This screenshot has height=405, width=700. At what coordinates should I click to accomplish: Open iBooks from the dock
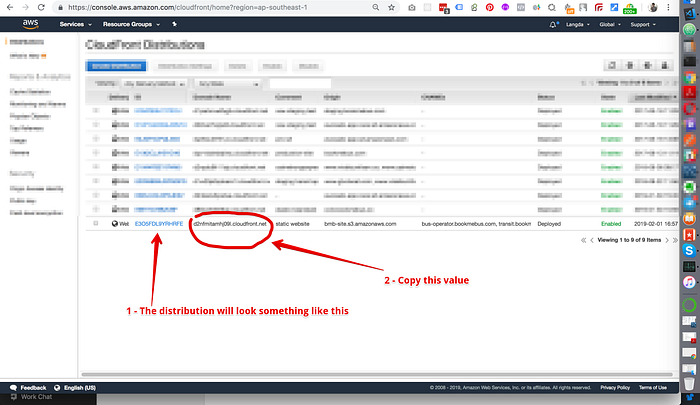[690, 219]
